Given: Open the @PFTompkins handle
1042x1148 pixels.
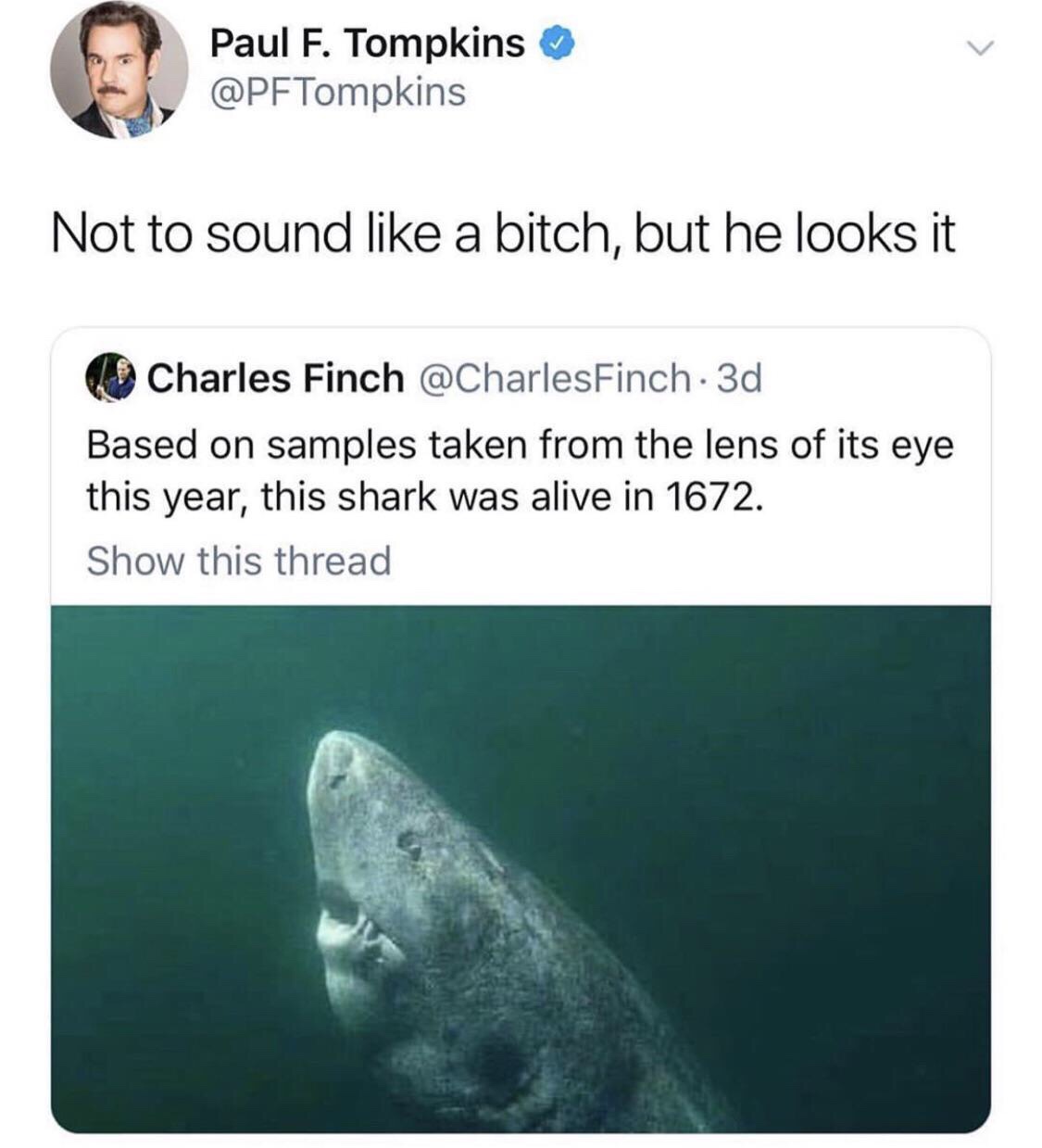Looking at the screenshot, I should pos(338,93).
